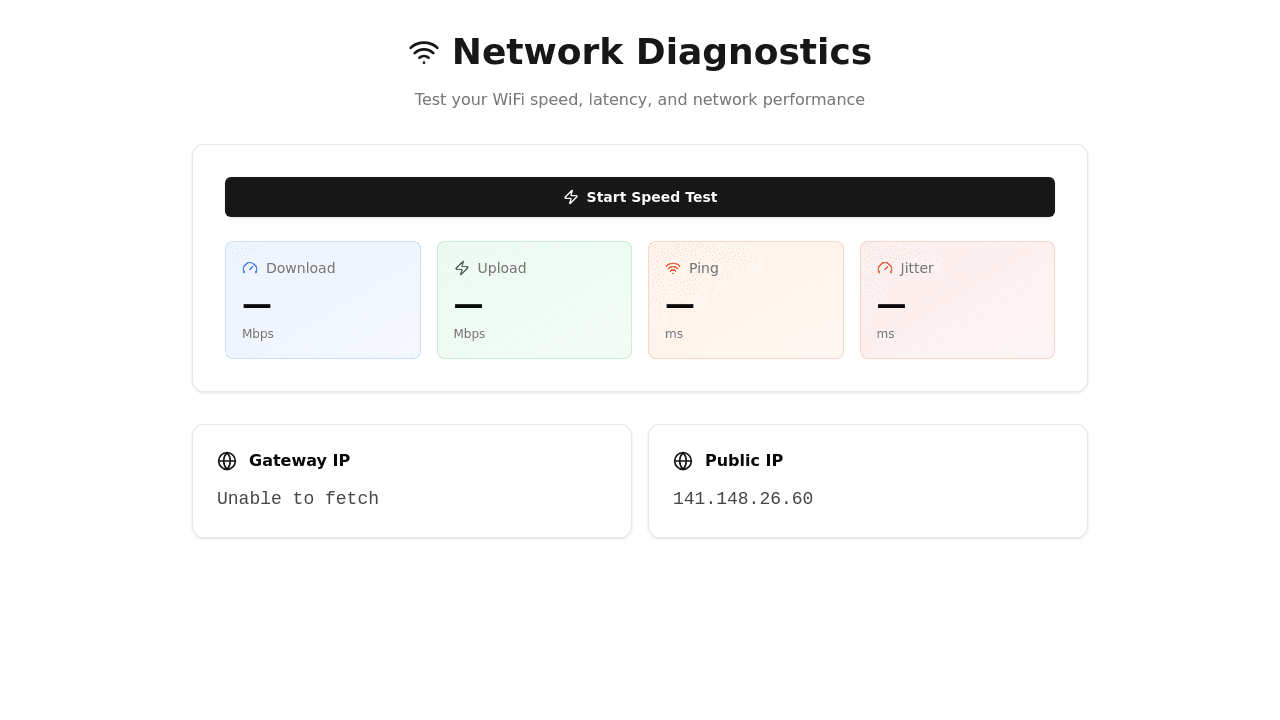This screenshot has width=1280, height=720.
Task: Click the 'Unable to fetch' text
Action: pos(298,499)
